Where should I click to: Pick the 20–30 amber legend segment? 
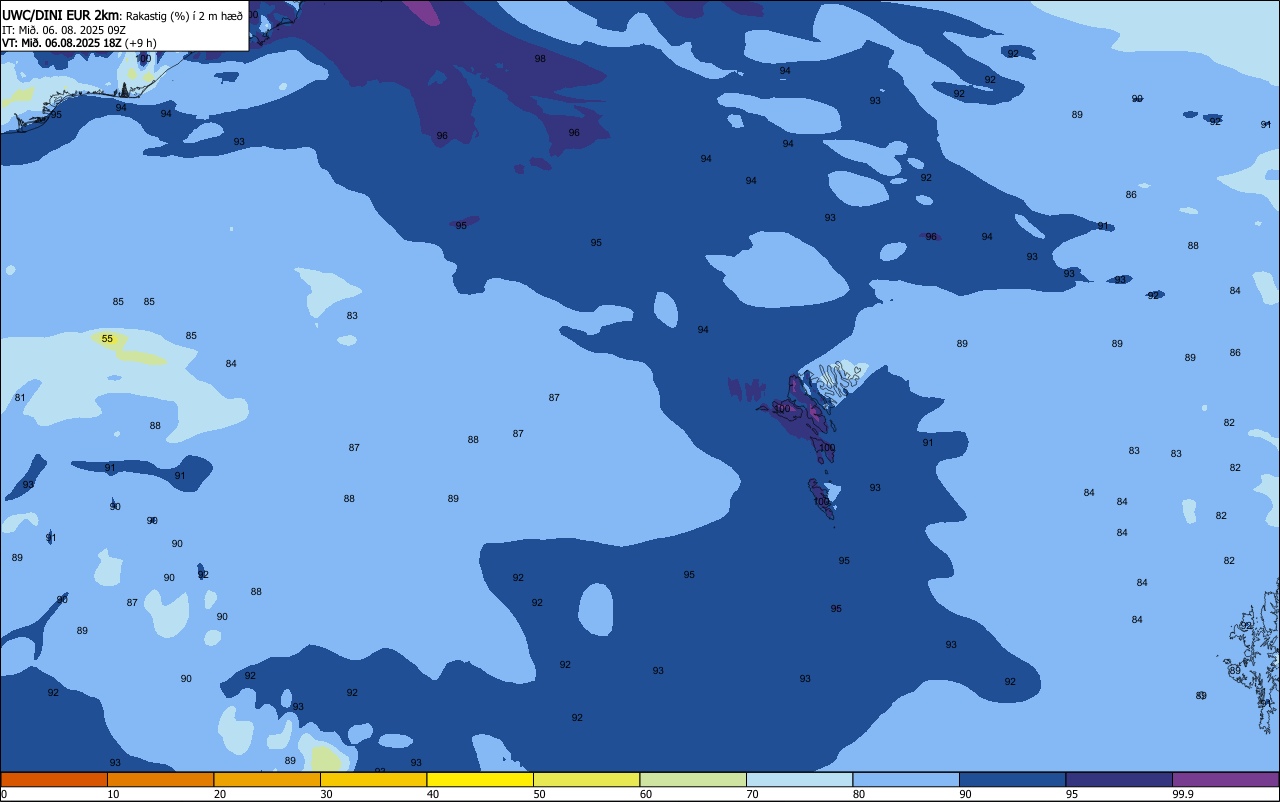[x=267, y=779]
